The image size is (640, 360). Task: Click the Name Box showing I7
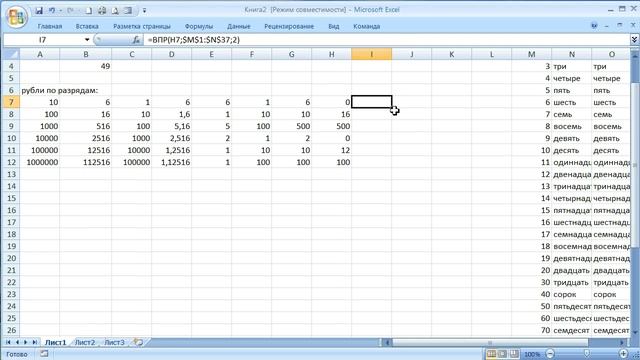(x=42, y=40)
